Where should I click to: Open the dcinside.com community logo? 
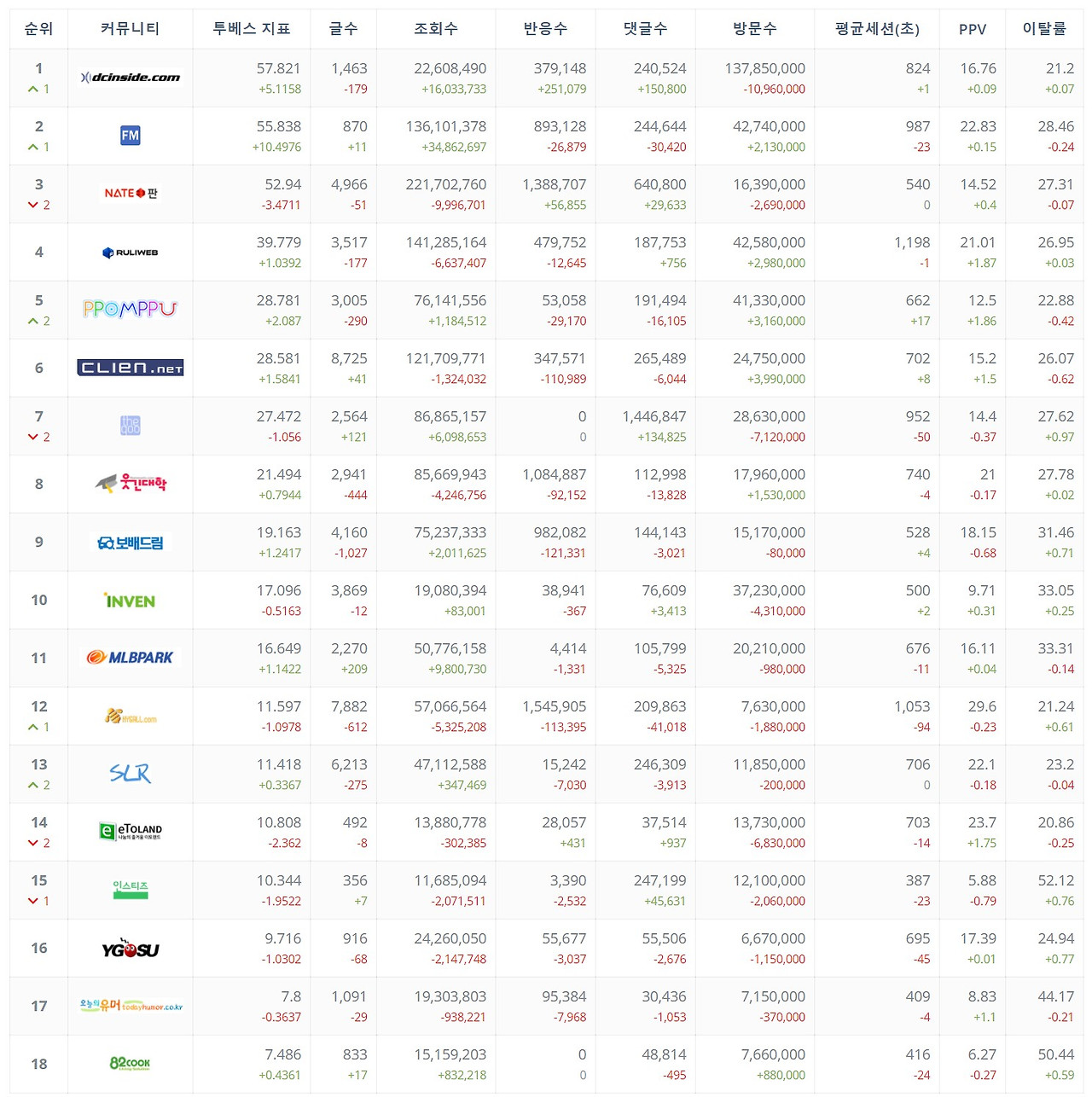point(131,78)
